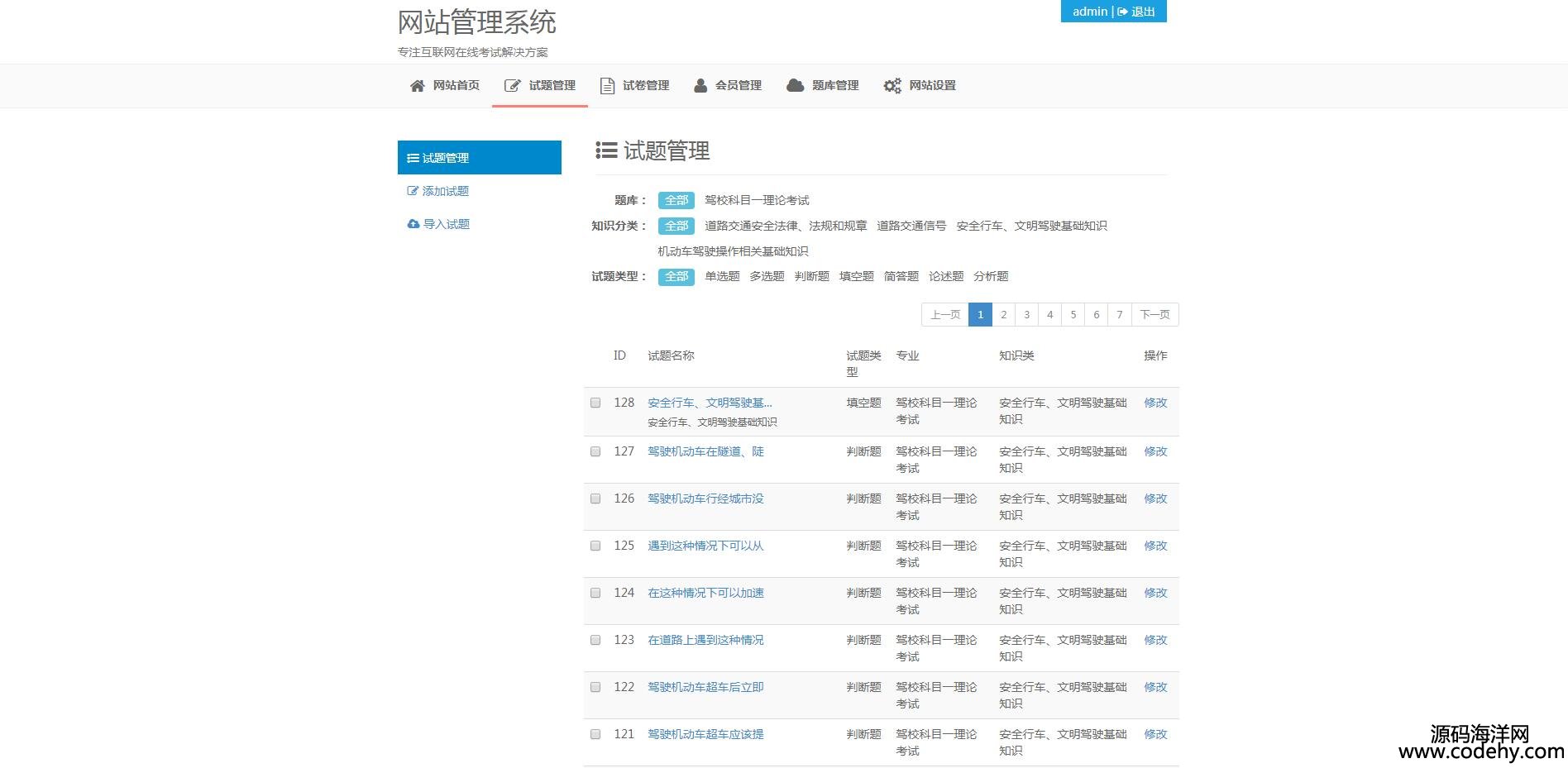Go to page 2 in pagination

click(1003, 314)
